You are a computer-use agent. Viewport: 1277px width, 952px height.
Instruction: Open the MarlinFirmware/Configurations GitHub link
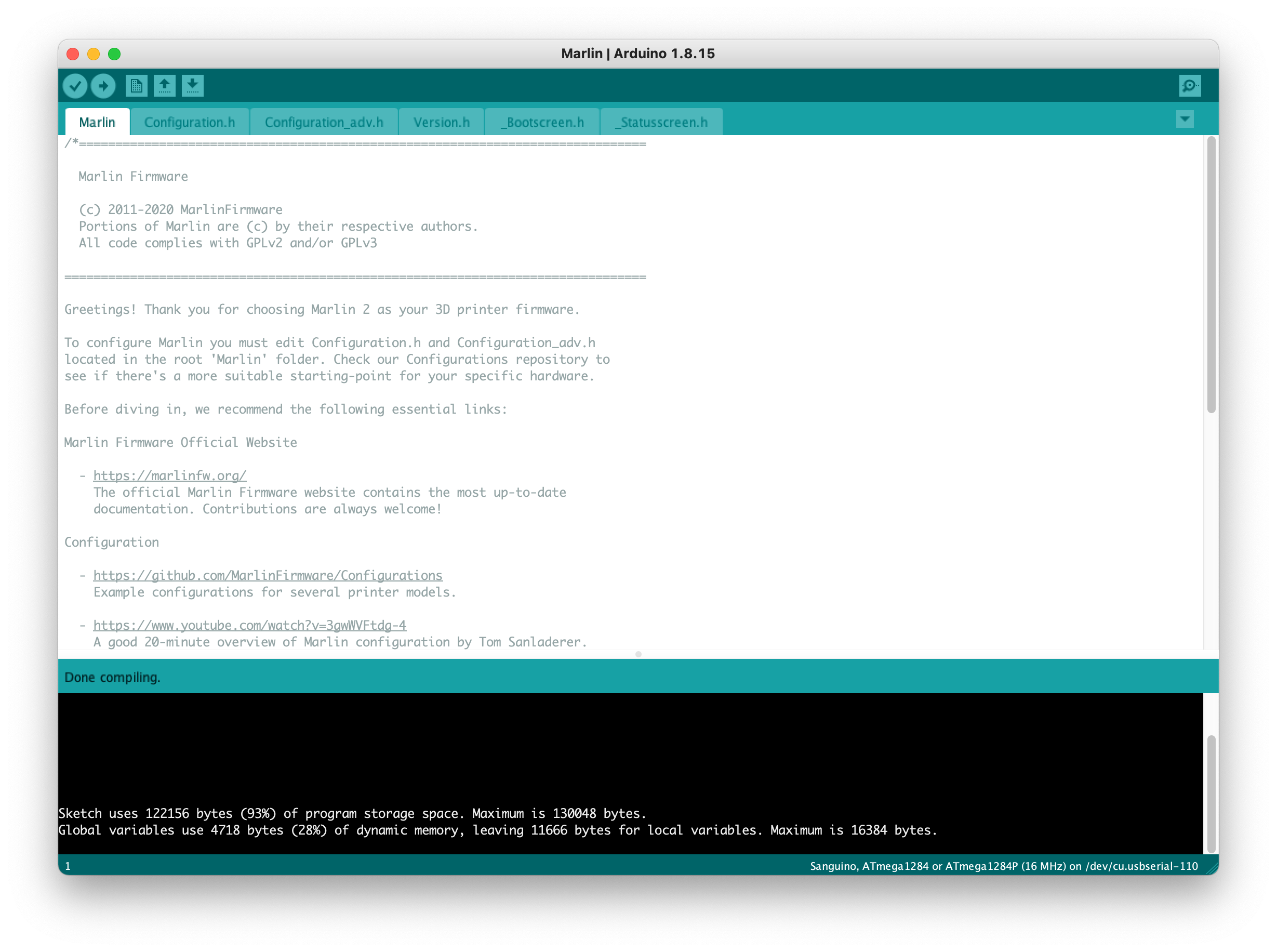point(268,575)
